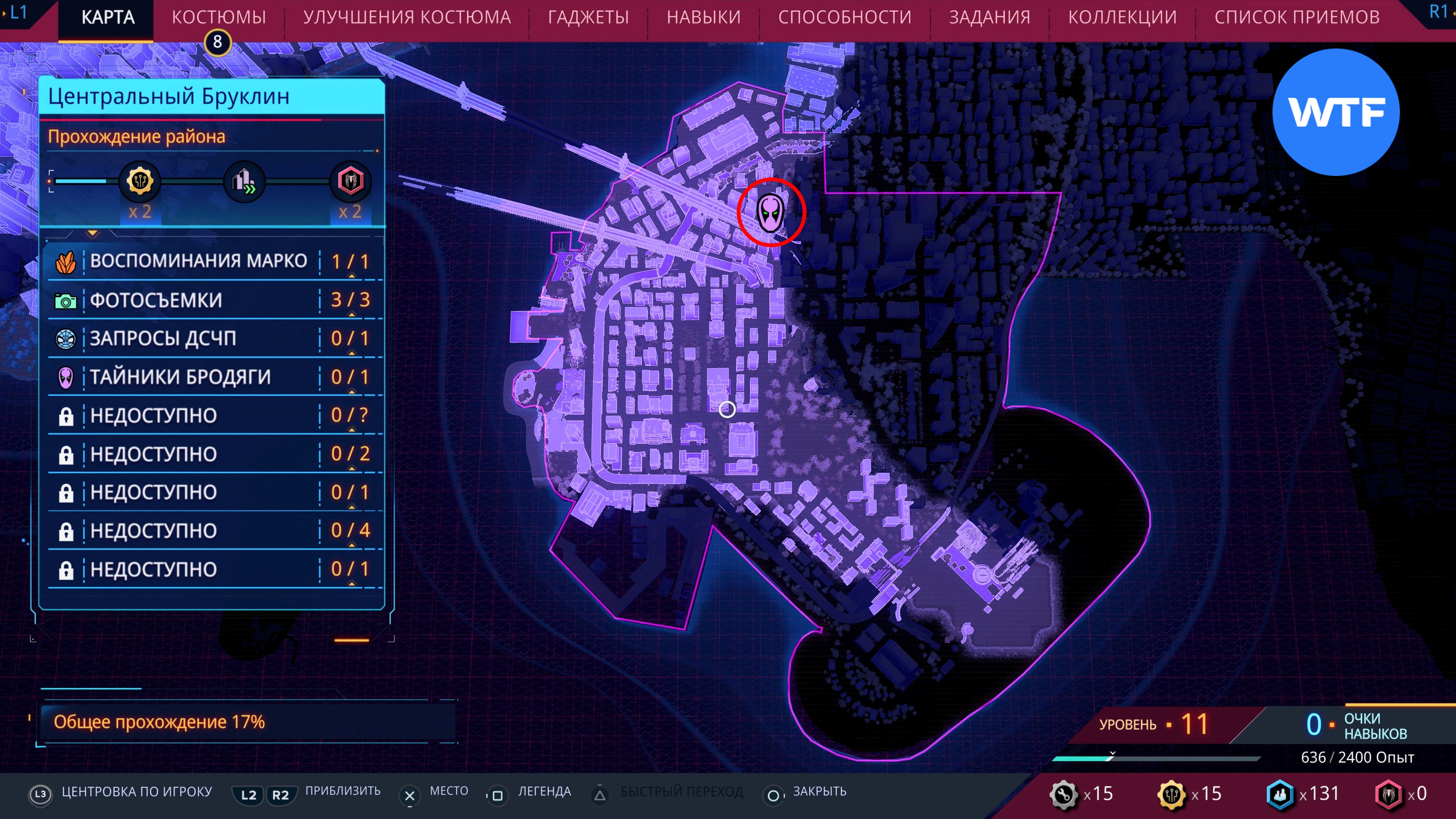Open the НАВЫКИ tab
This screenshot has height=819, width=1456.
click(703, 17)
